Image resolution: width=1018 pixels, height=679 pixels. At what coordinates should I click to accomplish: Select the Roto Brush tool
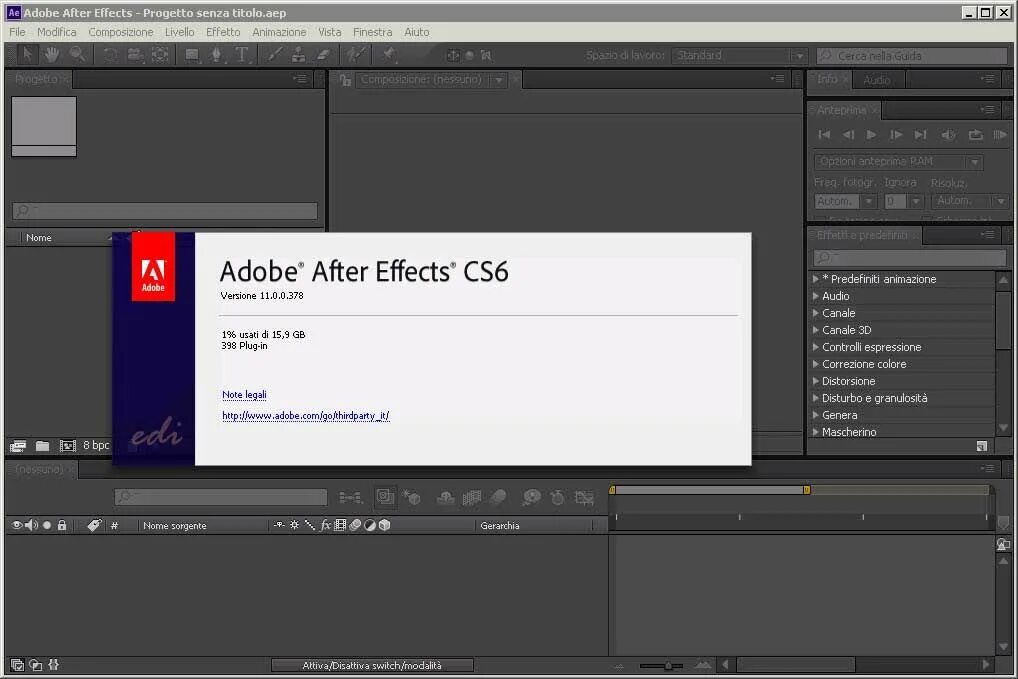click(356, 55)
